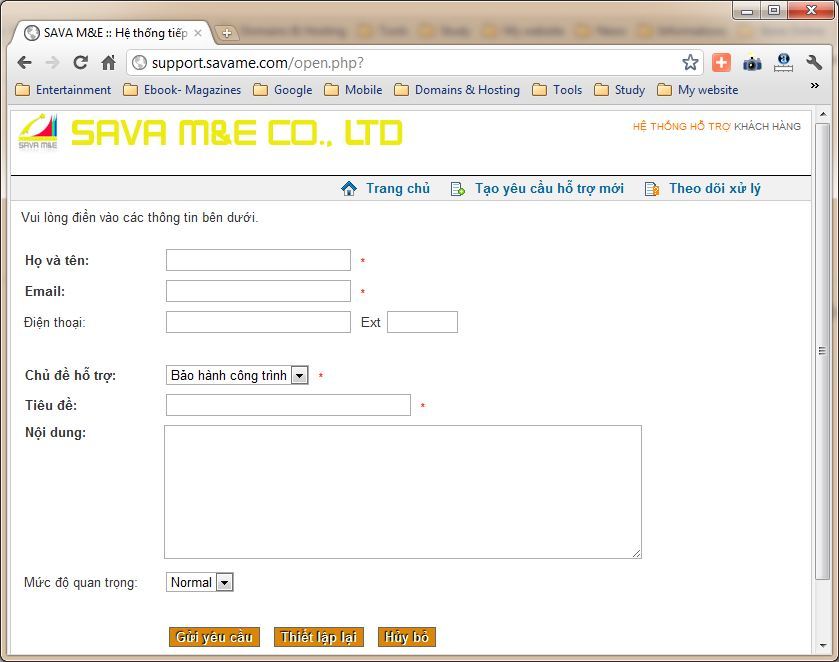Open the Study bookmarks folder

pos(620,90)
